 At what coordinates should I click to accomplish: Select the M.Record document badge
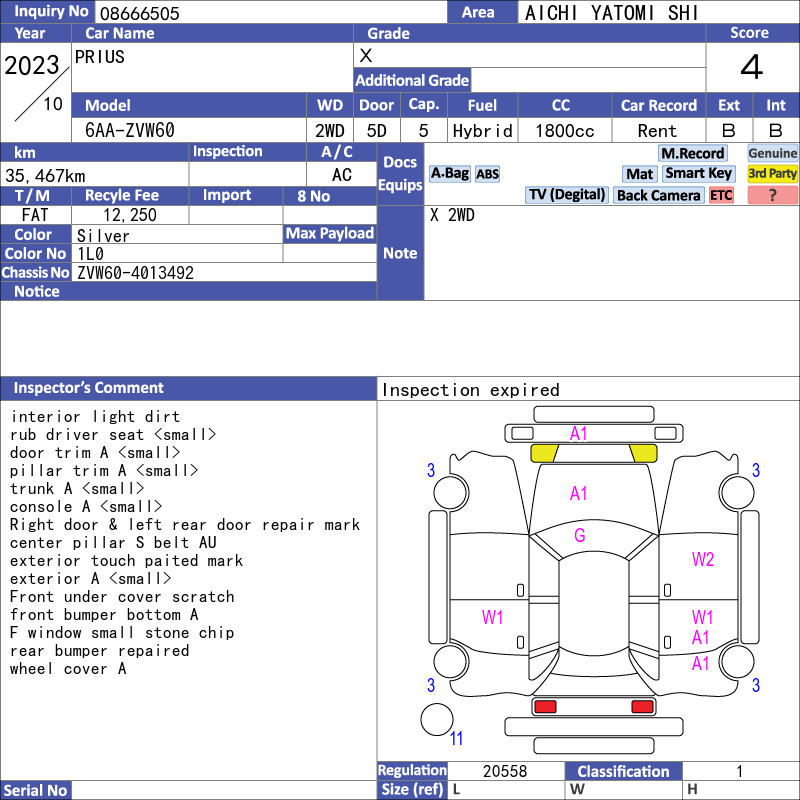pyautogui.click(x=692, y=153)
